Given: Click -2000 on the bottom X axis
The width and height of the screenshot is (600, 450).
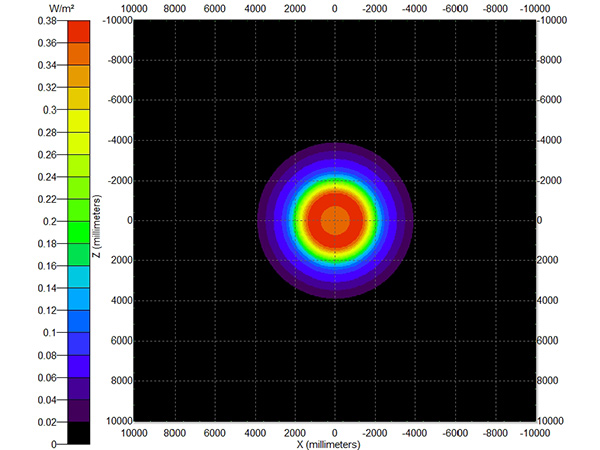Looking at the screenshot, I should (x=375, y=433).
